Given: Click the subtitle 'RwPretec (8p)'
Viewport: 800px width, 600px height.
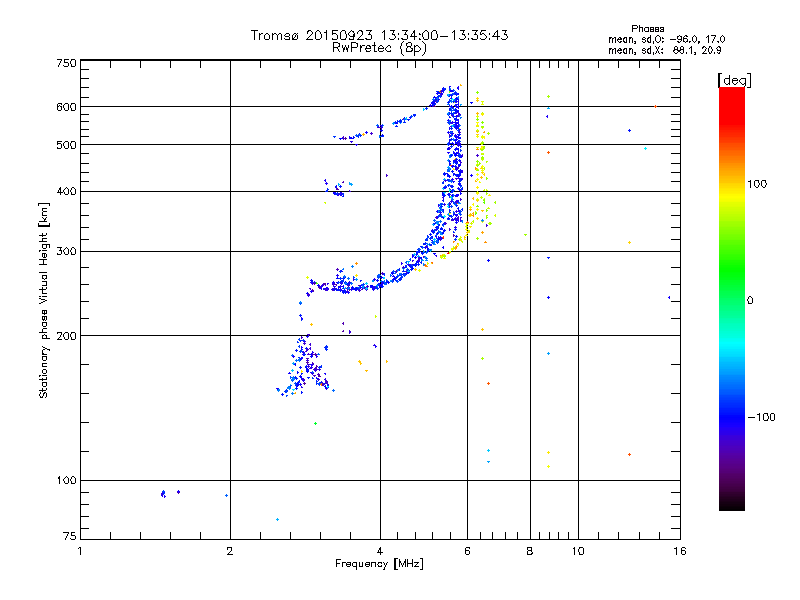Looking at the screenshot, I should pyautogui.click(x=379, y=48).
